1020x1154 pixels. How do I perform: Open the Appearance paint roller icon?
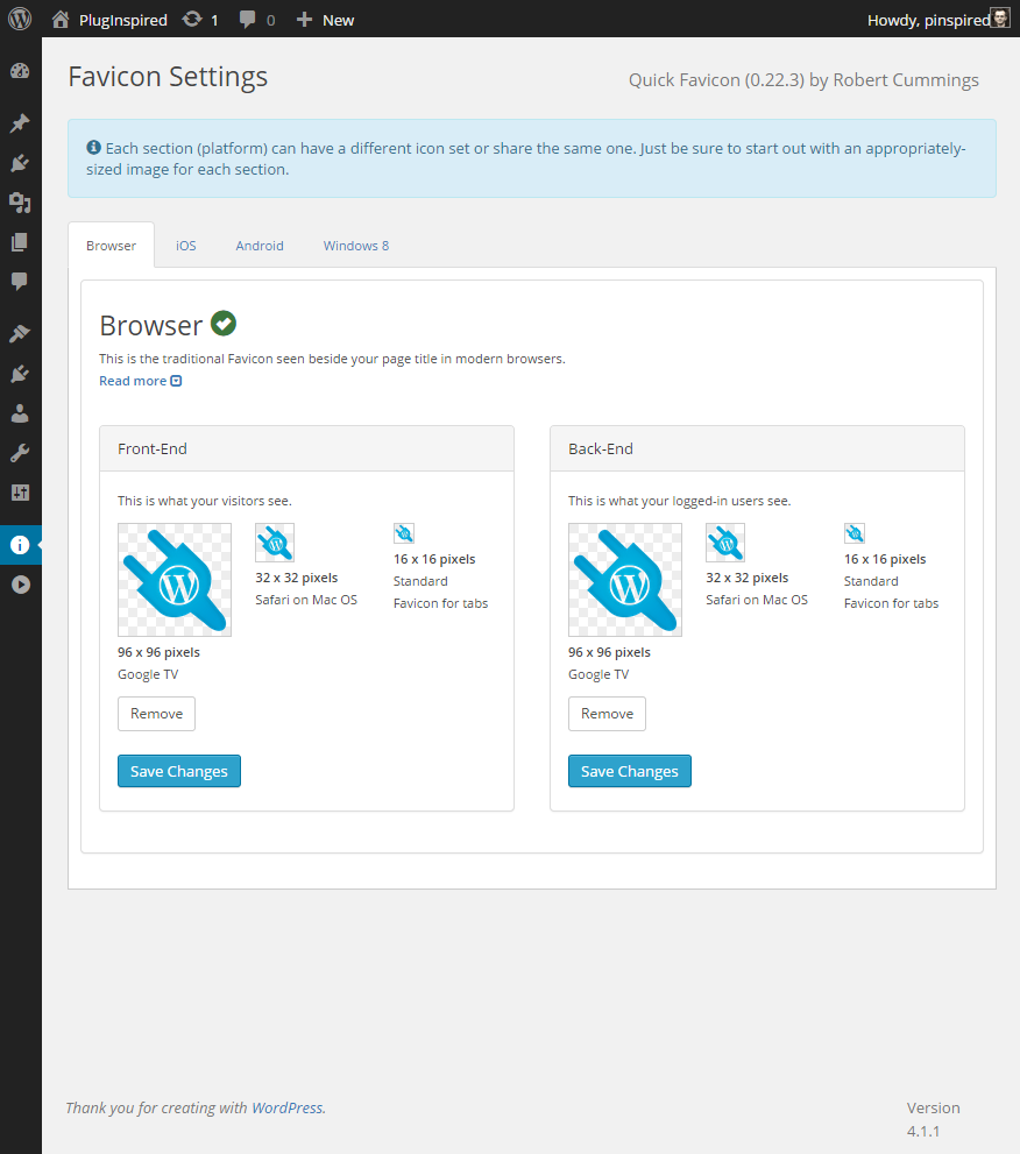(20, 332)
